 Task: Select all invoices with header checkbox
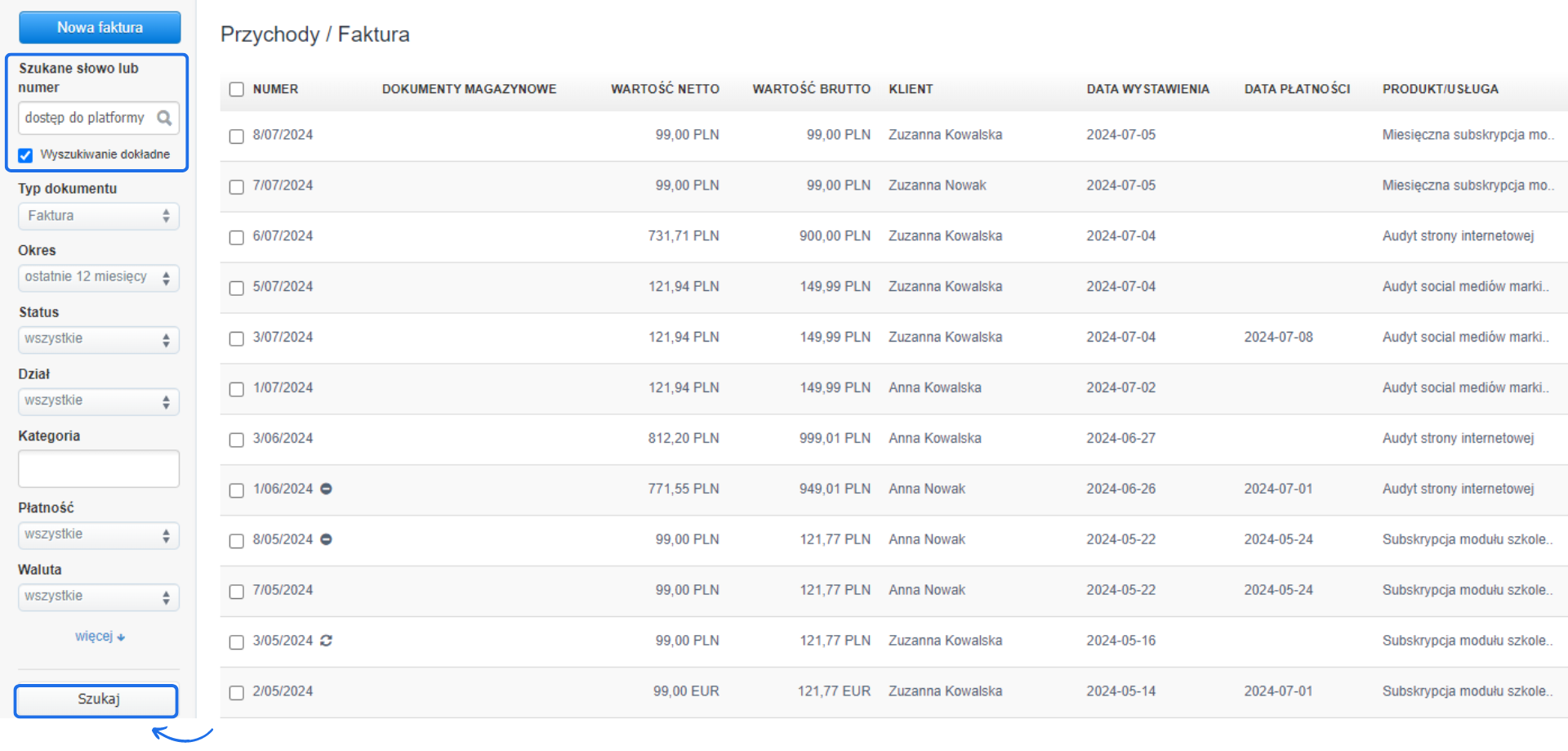pyautogui.click(x=237, y=89)
